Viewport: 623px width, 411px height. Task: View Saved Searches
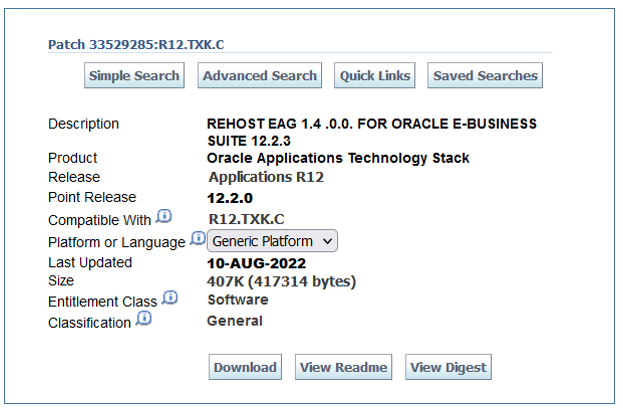click(x=485, y=76)
